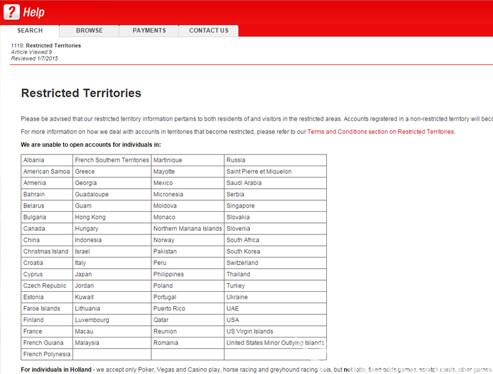Click the Bulgaria cell
The image size is (493, 374).
click(x=47, y=217)
